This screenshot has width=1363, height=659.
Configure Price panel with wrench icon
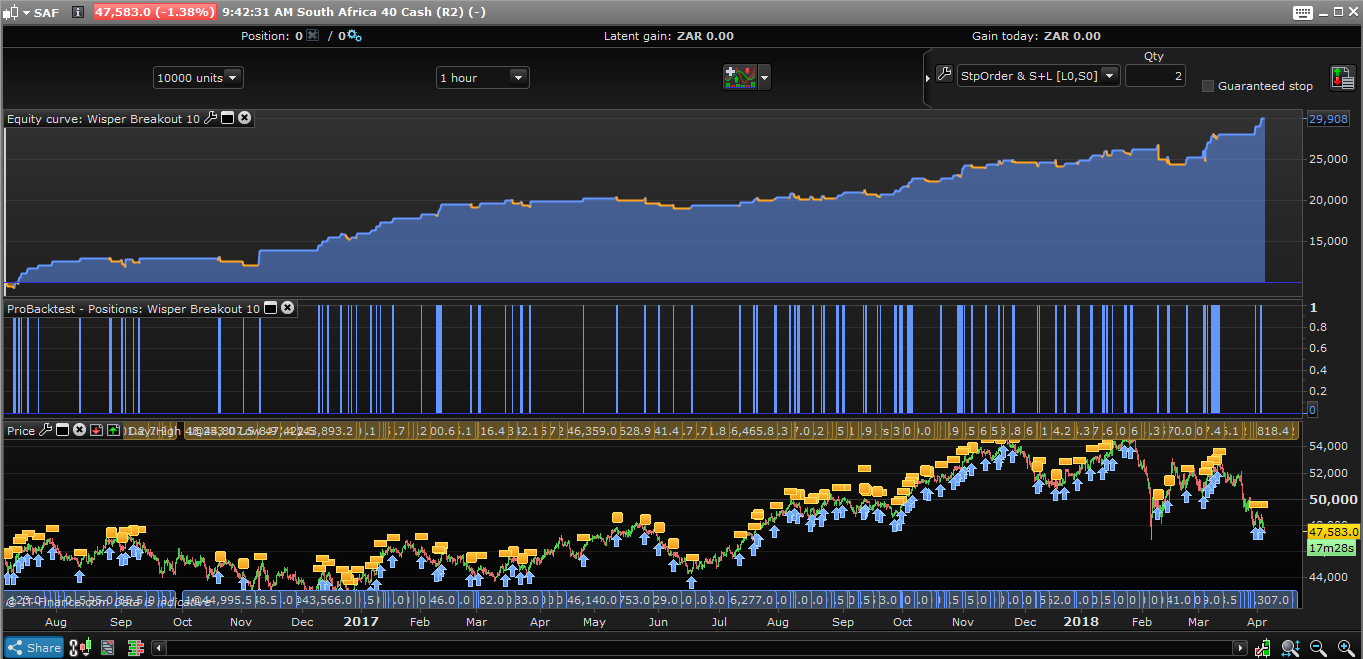(45, 430)
